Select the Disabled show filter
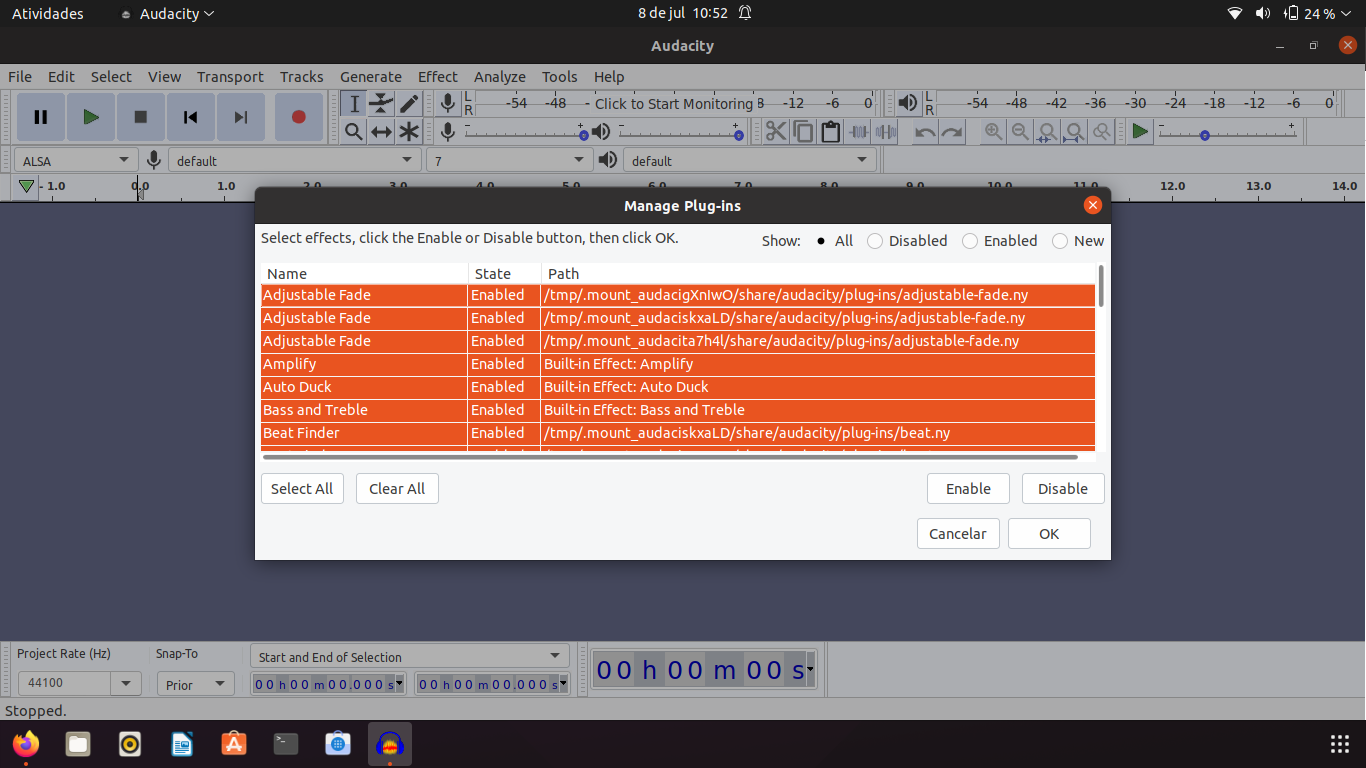Image resolution: width=1366 pixels, height=768 pixels. [907, 241]
